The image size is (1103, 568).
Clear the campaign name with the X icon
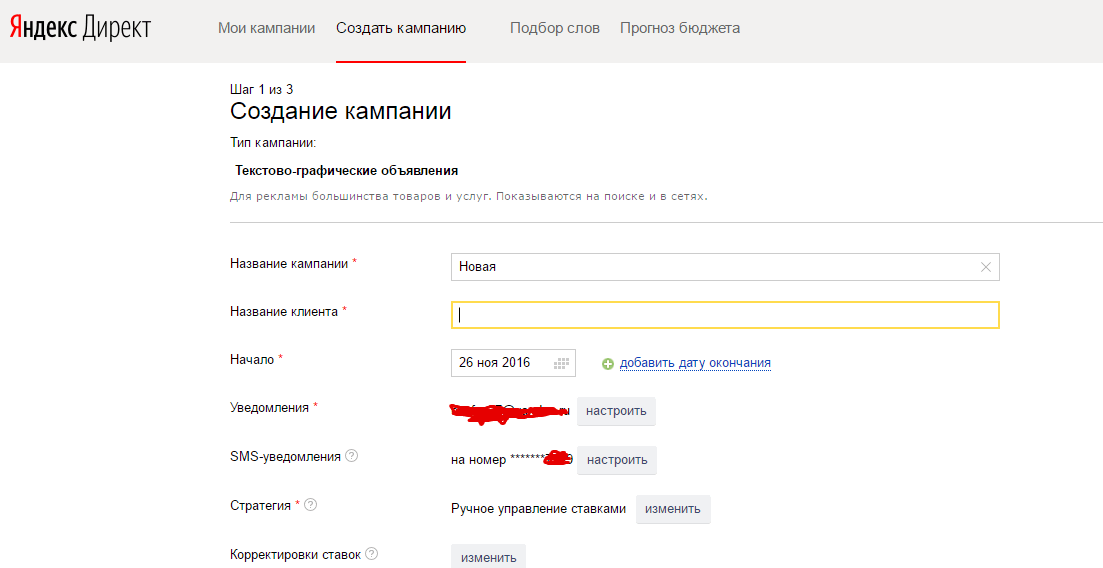click(x=986, y=267)
